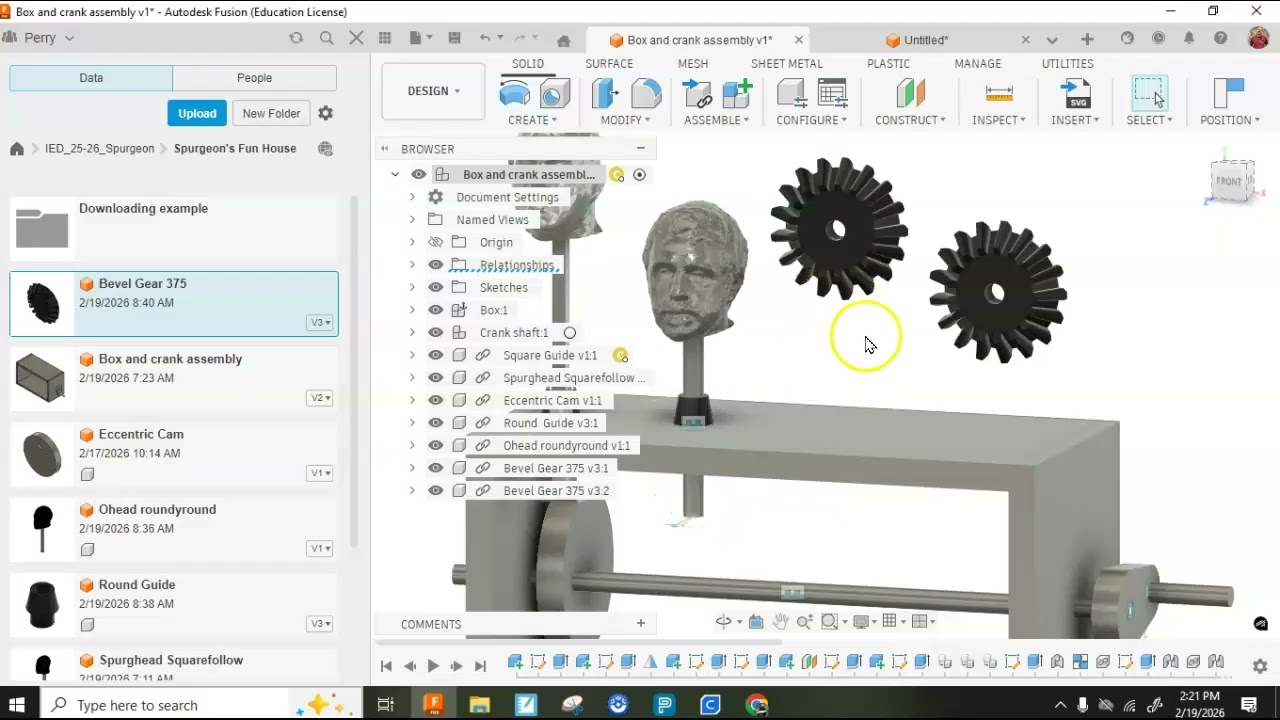Play the timeline

[x=433, y=666]
